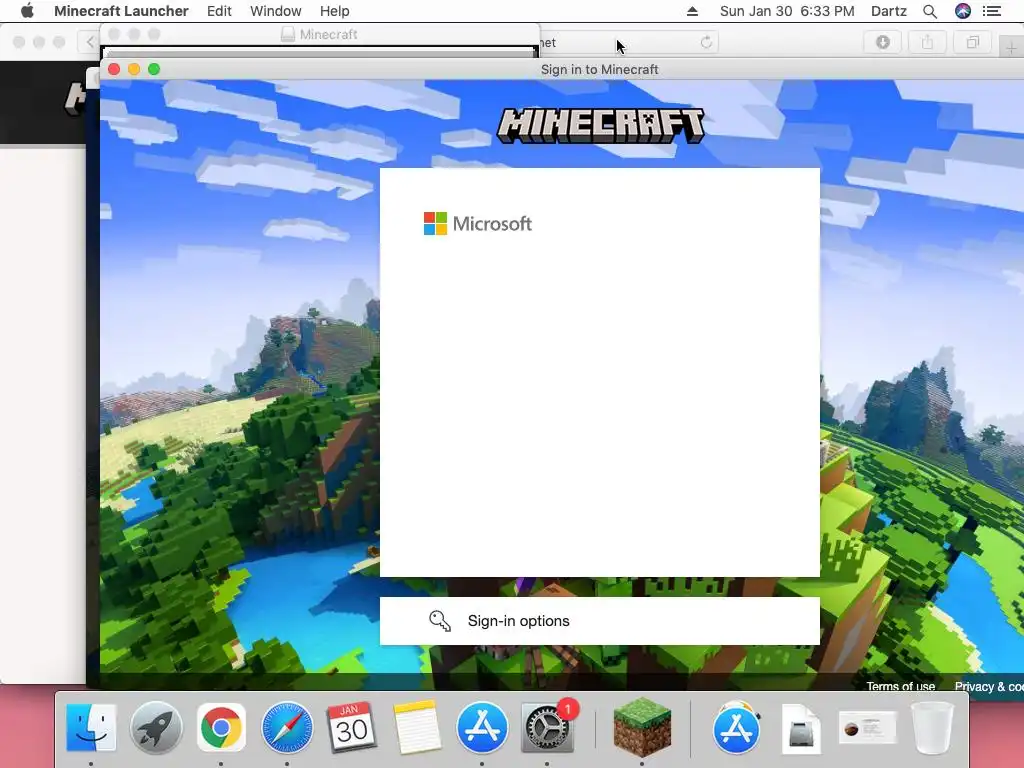Open App Store downloads folder in dock
Image resolution: width=1024 pixels, height=768 pixels.
737,728
